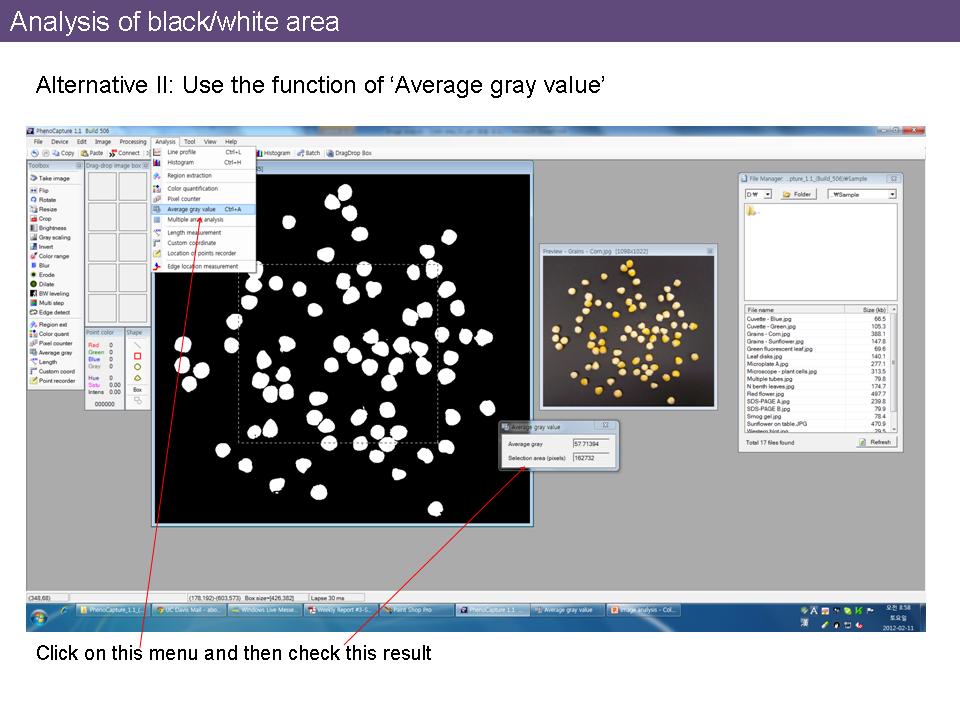Select Pixel counter in Analysis menu
960x720 pixels.
pos(184,198)
